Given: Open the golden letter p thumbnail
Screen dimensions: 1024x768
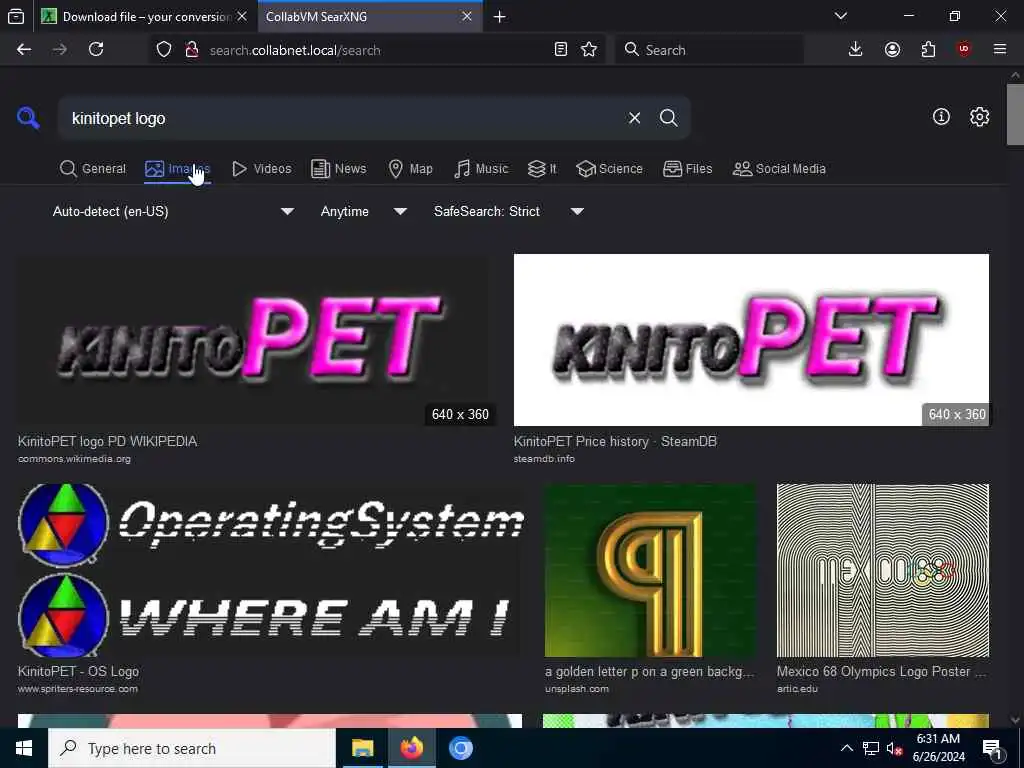Looking at the screenshot, I should tap(650, 570).
